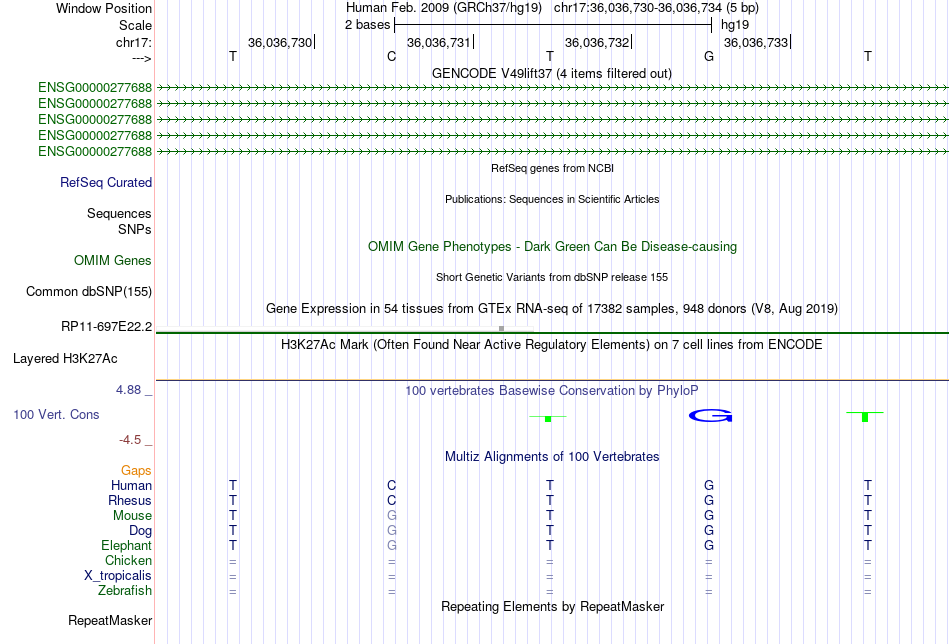Click the G base in the Rhesus row
This screenshot has height=644, width=950.
[x=709, y=500]
